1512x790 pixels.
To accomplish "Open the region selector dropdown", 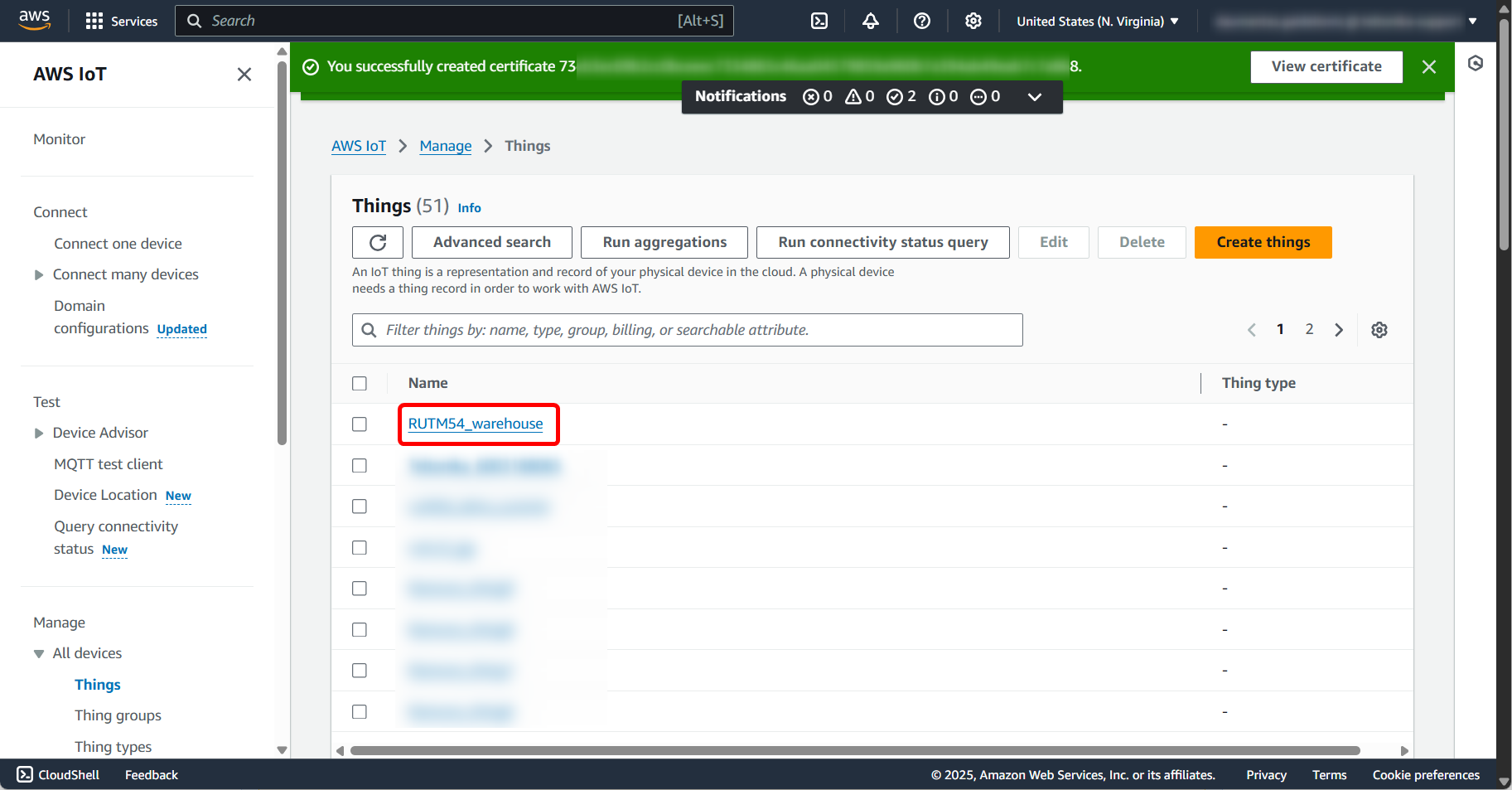I will 1097,22.
